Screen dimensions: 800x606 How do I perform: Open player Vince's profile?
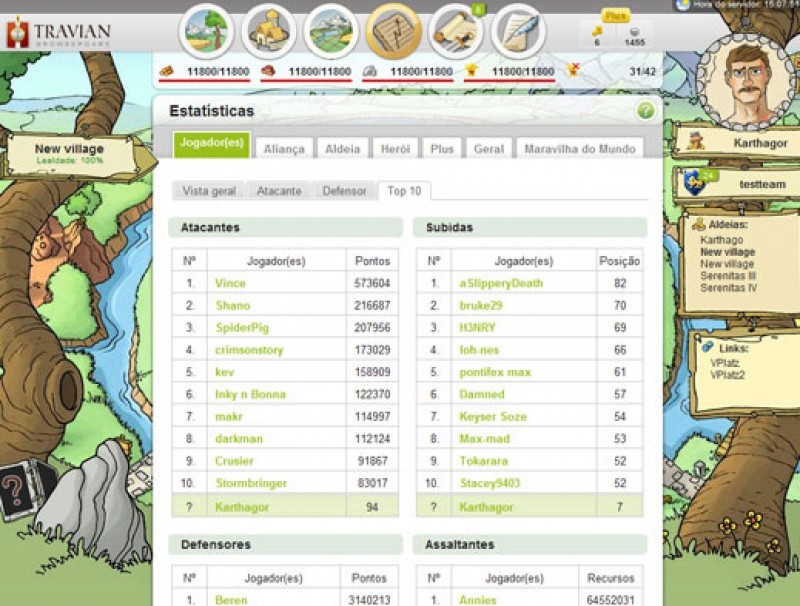[x=230, y=283]
